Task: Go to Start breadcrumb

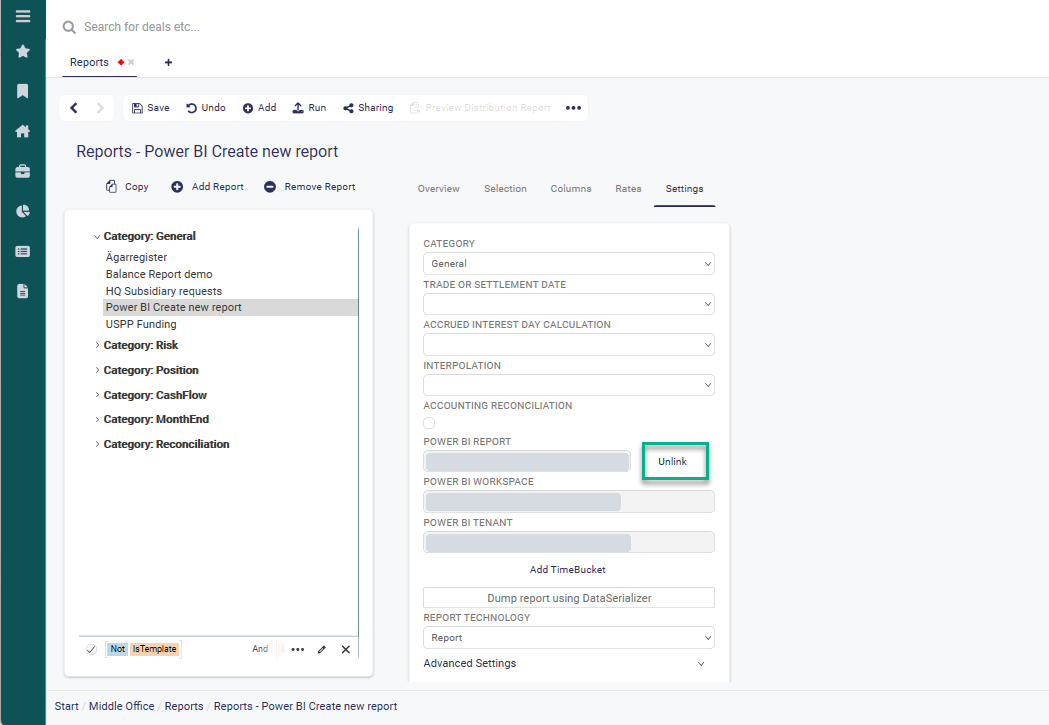Action: tap(66, 706)
